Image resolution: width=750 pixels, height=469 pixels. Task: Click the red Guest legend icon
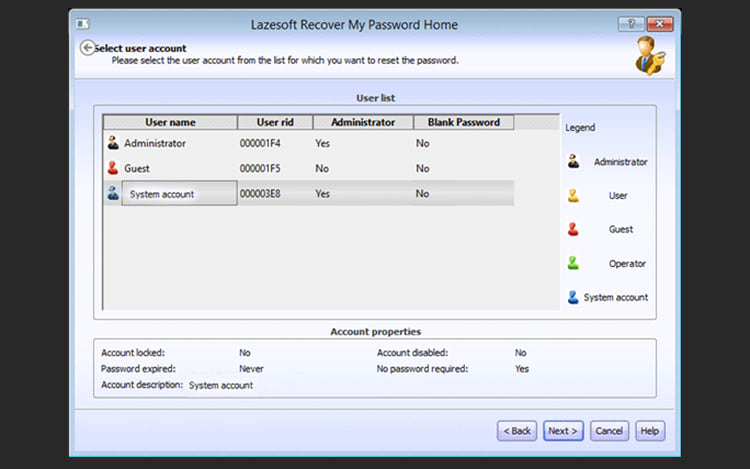[x=573, y=230]
